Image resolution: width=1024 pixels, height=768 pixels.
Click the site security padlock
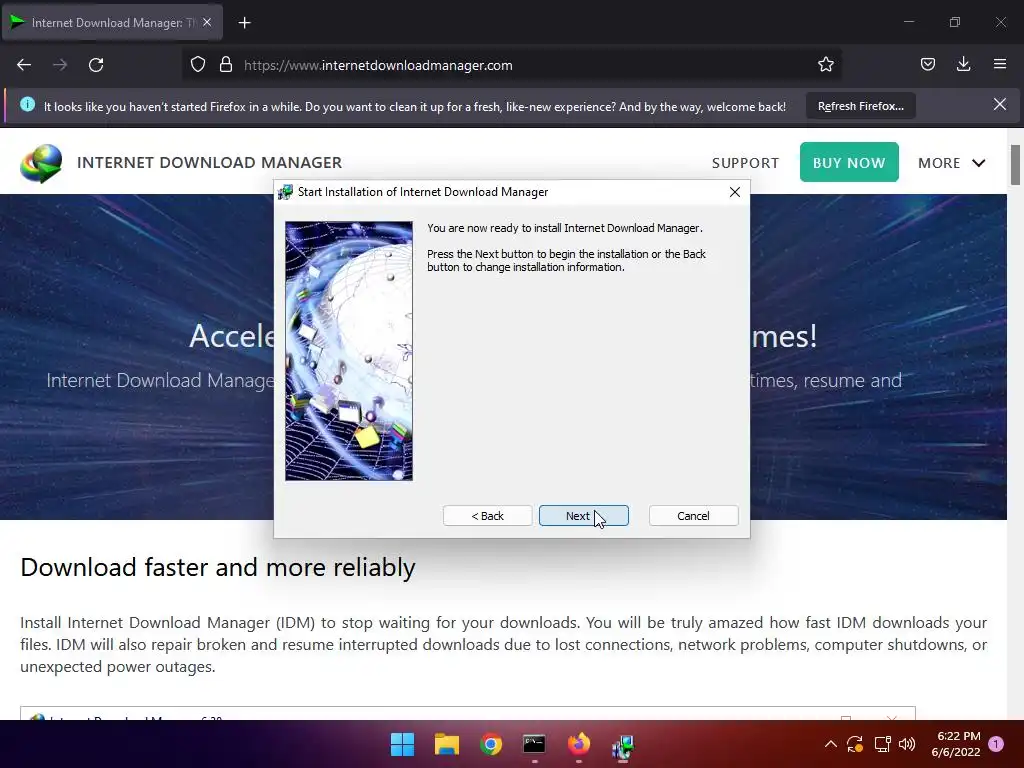[226, 65]
